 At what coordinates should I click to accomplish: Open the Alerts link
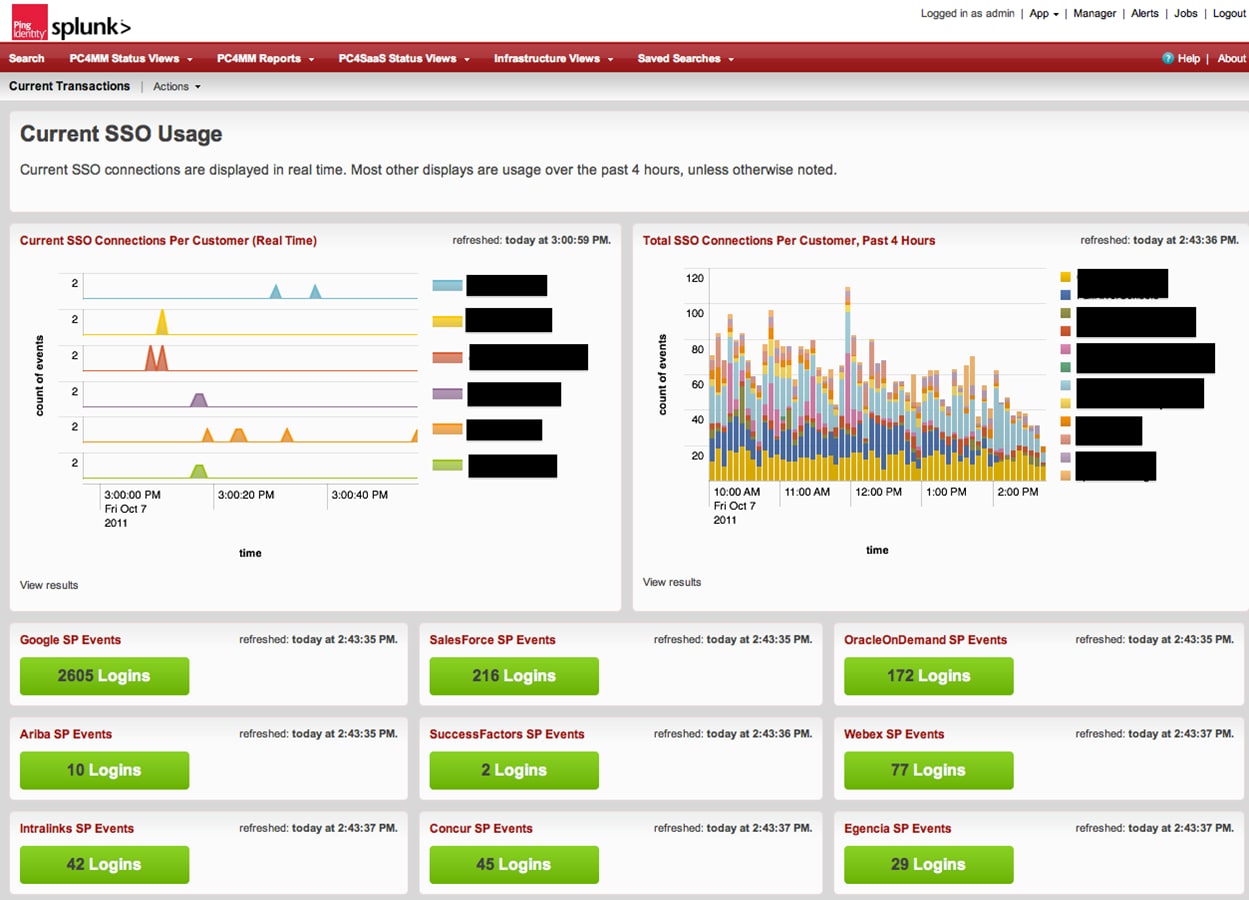(1145, 14)
